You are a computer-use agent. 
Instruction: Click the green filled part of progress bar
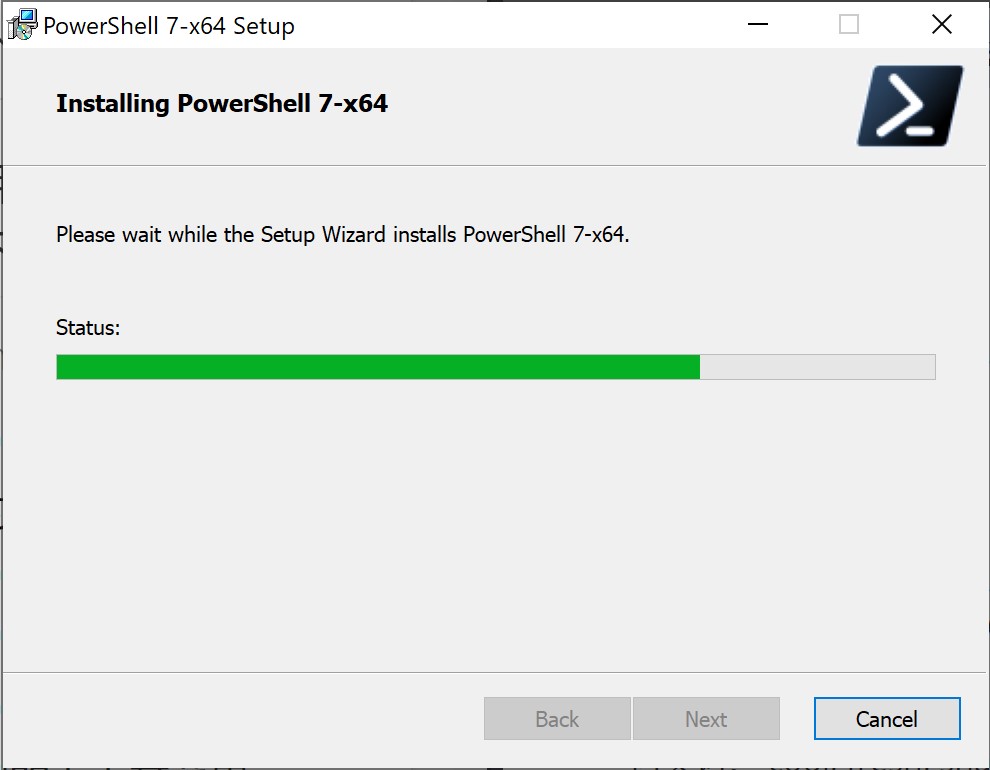tap(378, 367)
